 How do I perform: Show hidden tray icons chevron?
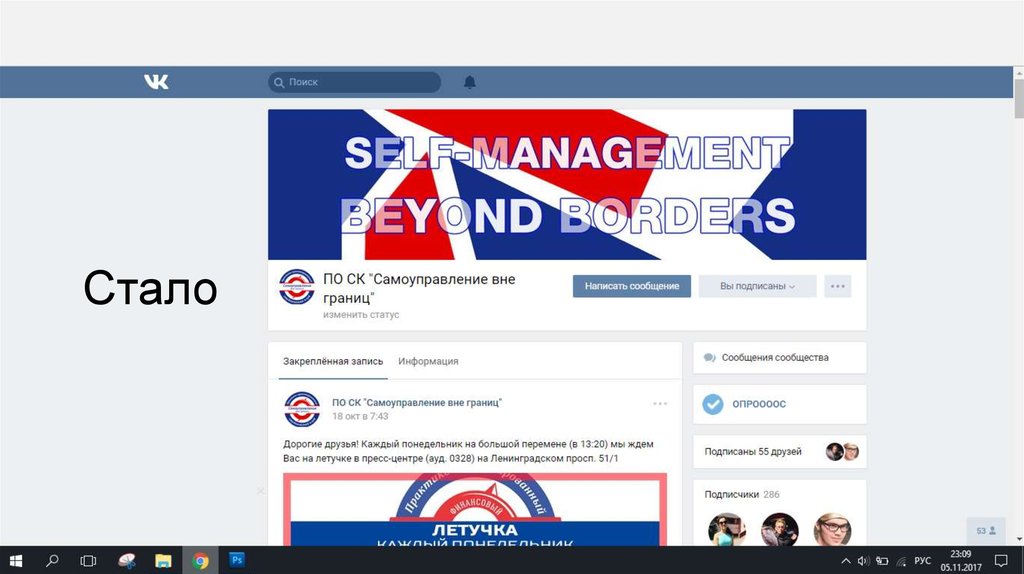click(x=846, y=560)
